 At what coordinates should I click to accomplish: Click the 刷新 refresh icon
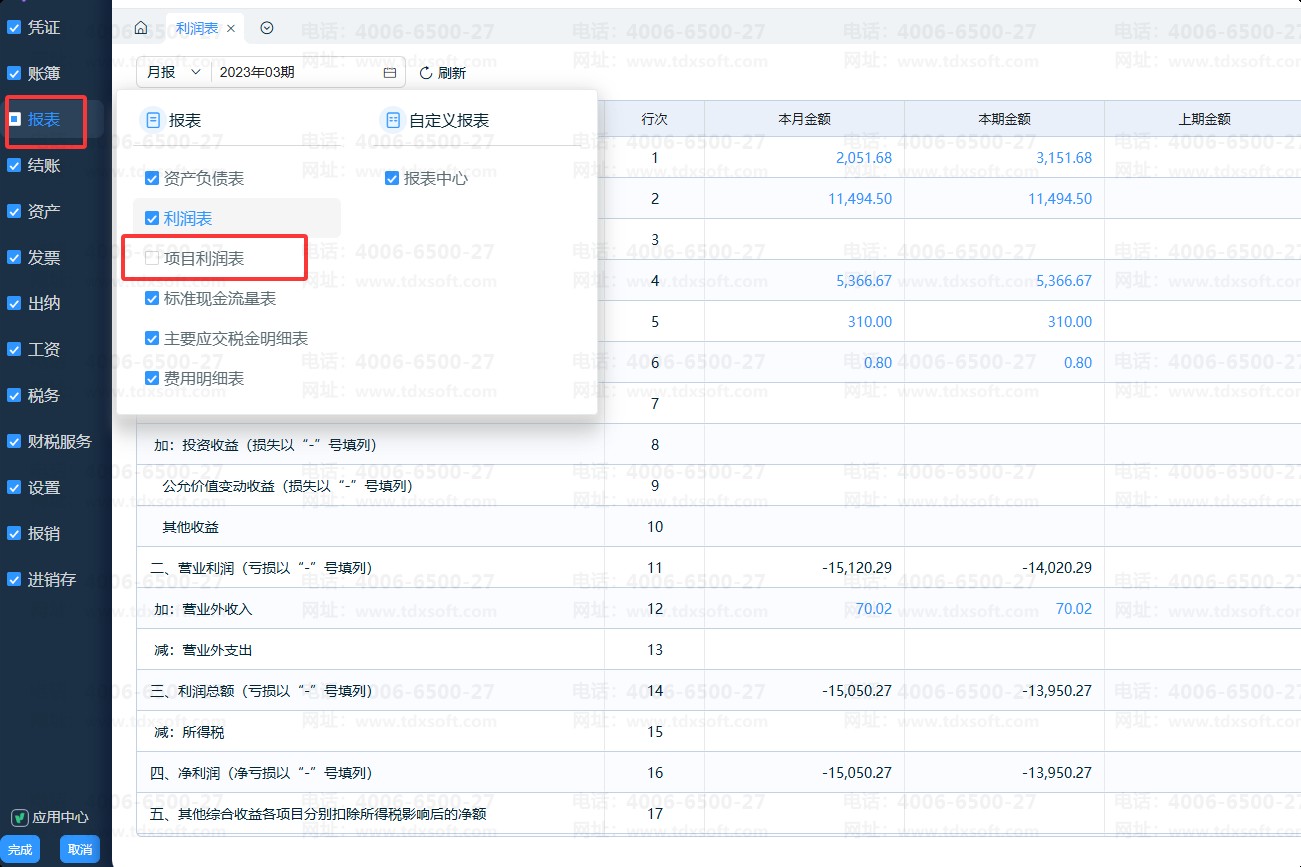425,73
